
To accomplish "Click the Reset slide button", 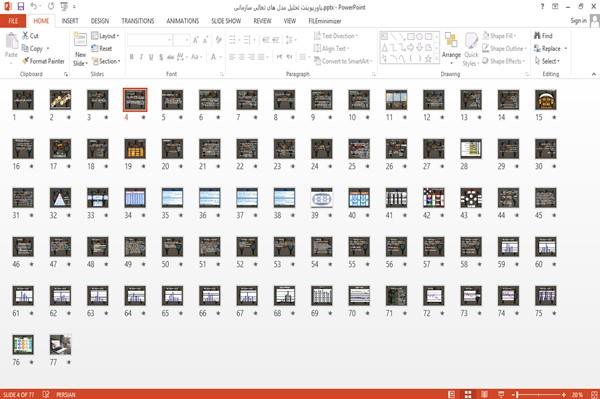I will coord(102,49).
